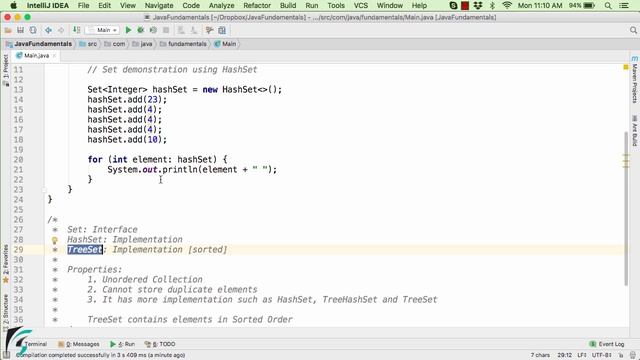This screenshot has width=640, height=360.
Task: Open the Navigate menu
Action: click(x=159, y=5)
